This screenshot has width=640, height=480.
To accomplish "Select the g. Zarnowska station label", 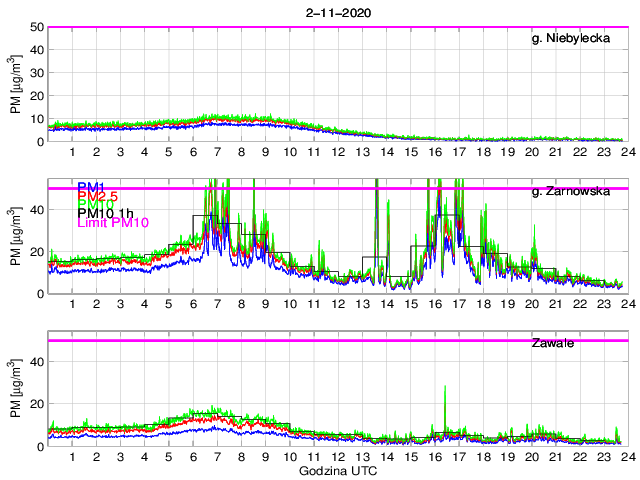I will pyautogui.click(x=570, y=191).
